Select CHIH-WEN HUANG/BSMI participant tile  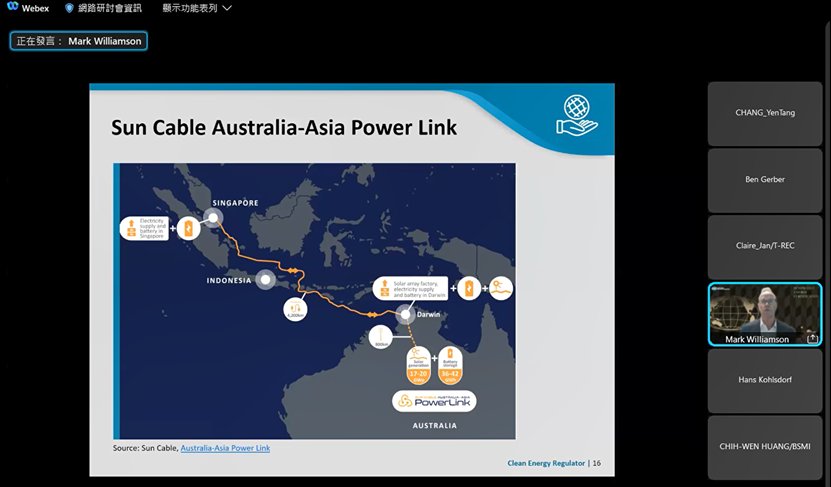pyautogui.click(x=765, y=447)
